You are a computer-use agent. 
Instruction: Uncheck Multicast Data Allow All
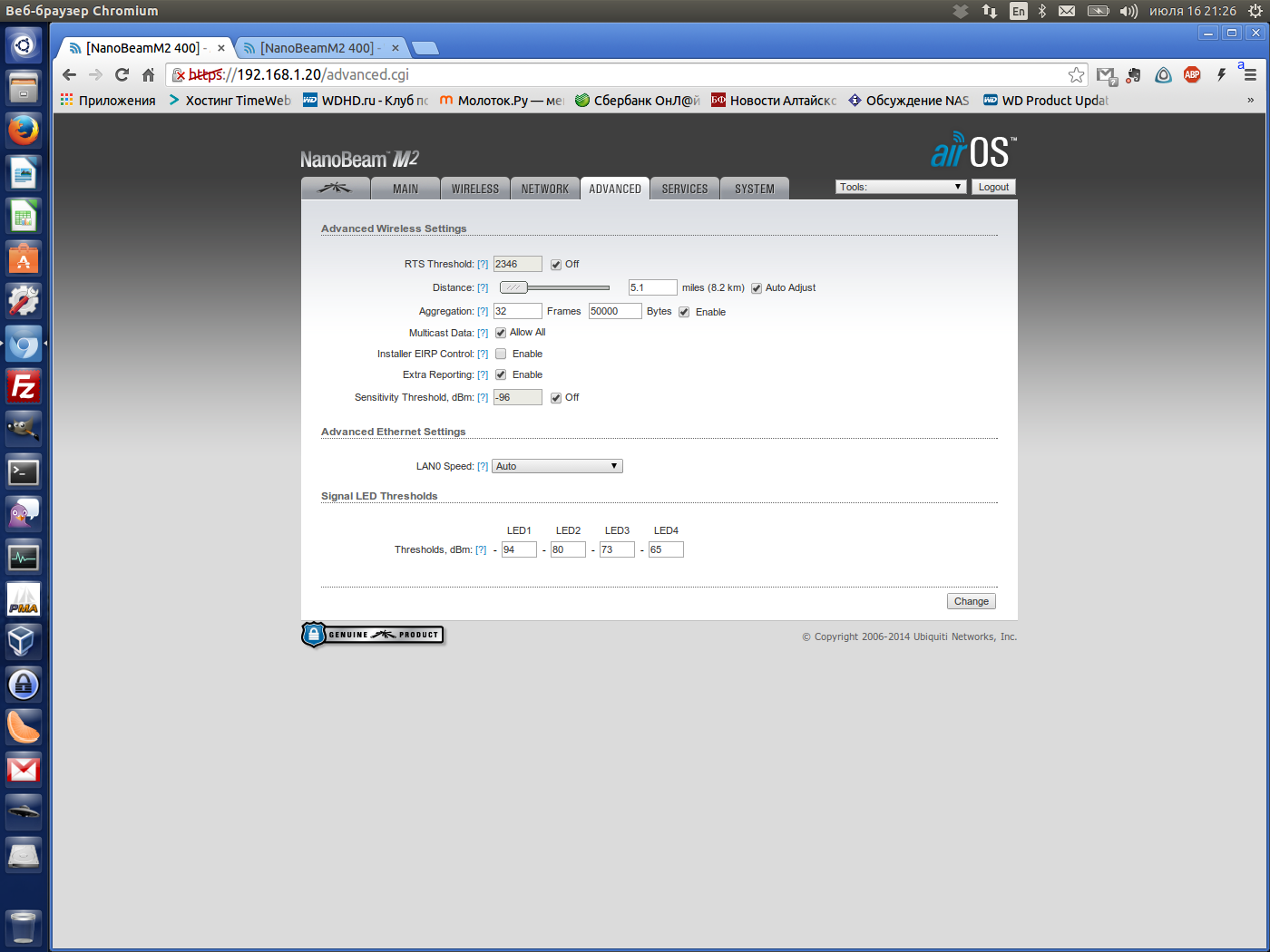[x=501, y=333]
